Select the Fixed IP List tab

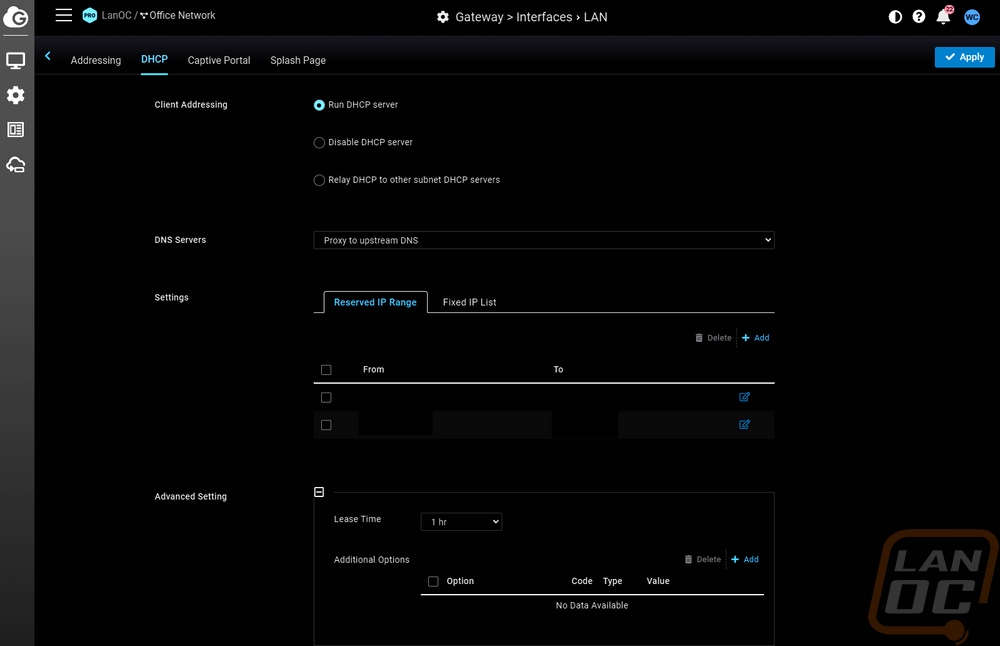click(x=469, y=302)
